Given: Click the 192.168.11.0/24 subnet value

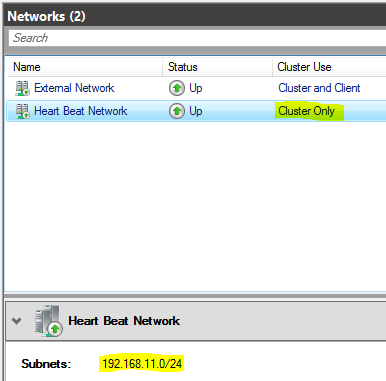Looking at the screenshot, I should pos(142,363).
